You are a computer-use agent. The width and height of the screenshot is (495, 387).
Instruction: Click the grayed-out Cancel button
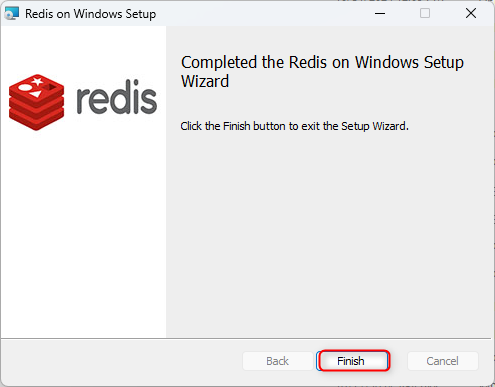point(442,361)
